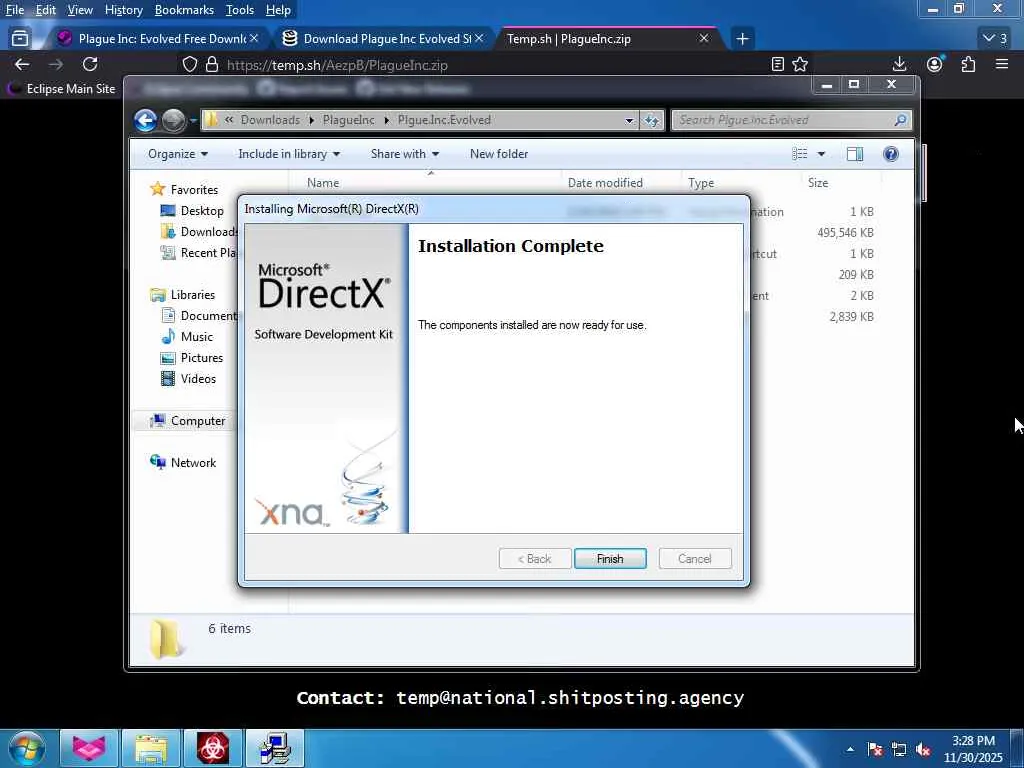Click the Cancel button in the DirectX dialog
The image size is (1024, 768).
(x=695, y=558)
